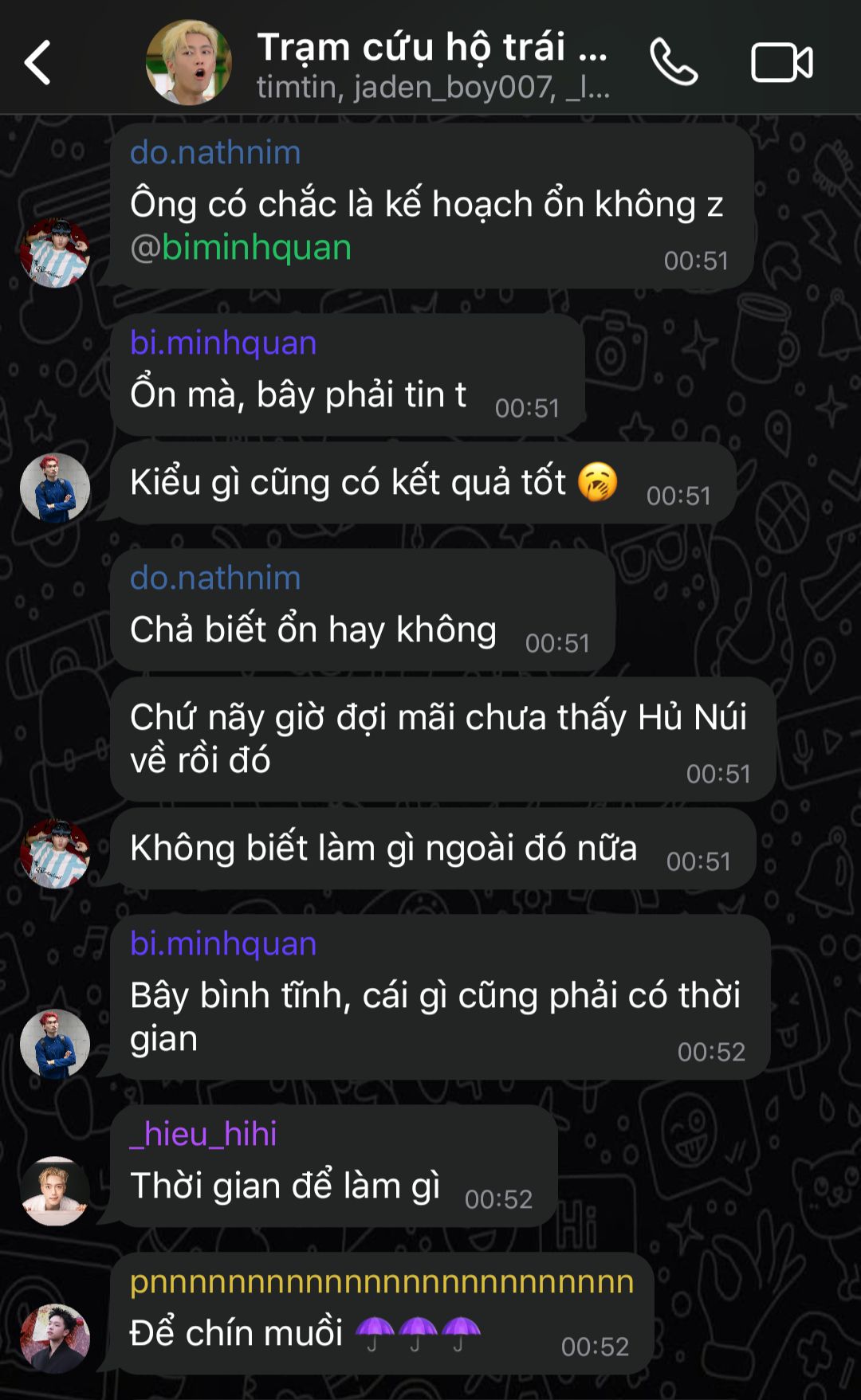Tap the back arrow in the header

[37, 62]
